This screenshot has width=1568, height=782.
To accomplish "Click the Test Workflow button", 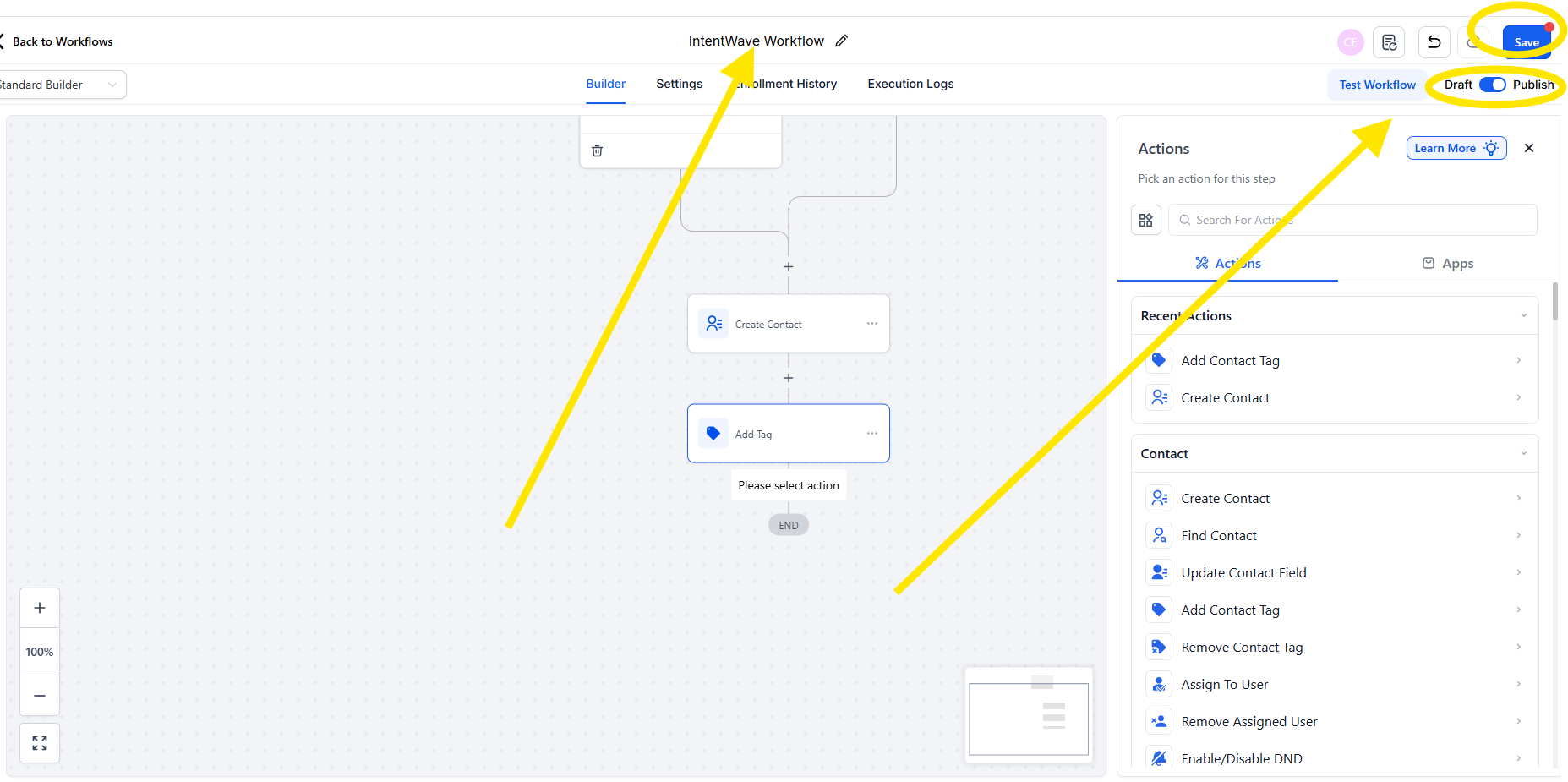I will tap(1377, 85).
